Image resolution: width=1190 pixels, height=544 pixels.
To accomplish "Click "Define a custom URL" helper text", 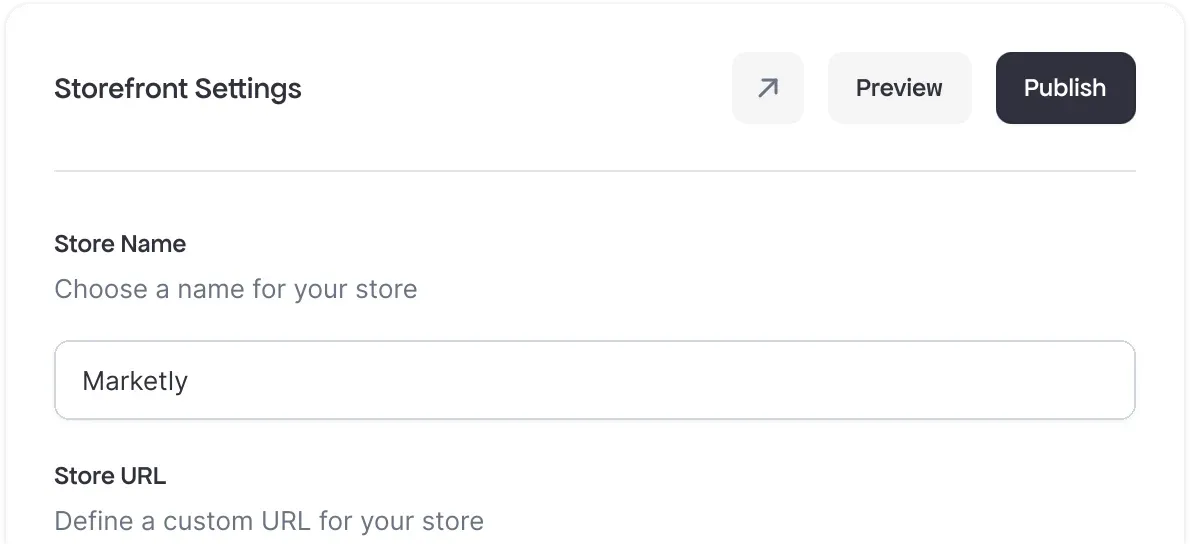I will (x=268, y=521).
